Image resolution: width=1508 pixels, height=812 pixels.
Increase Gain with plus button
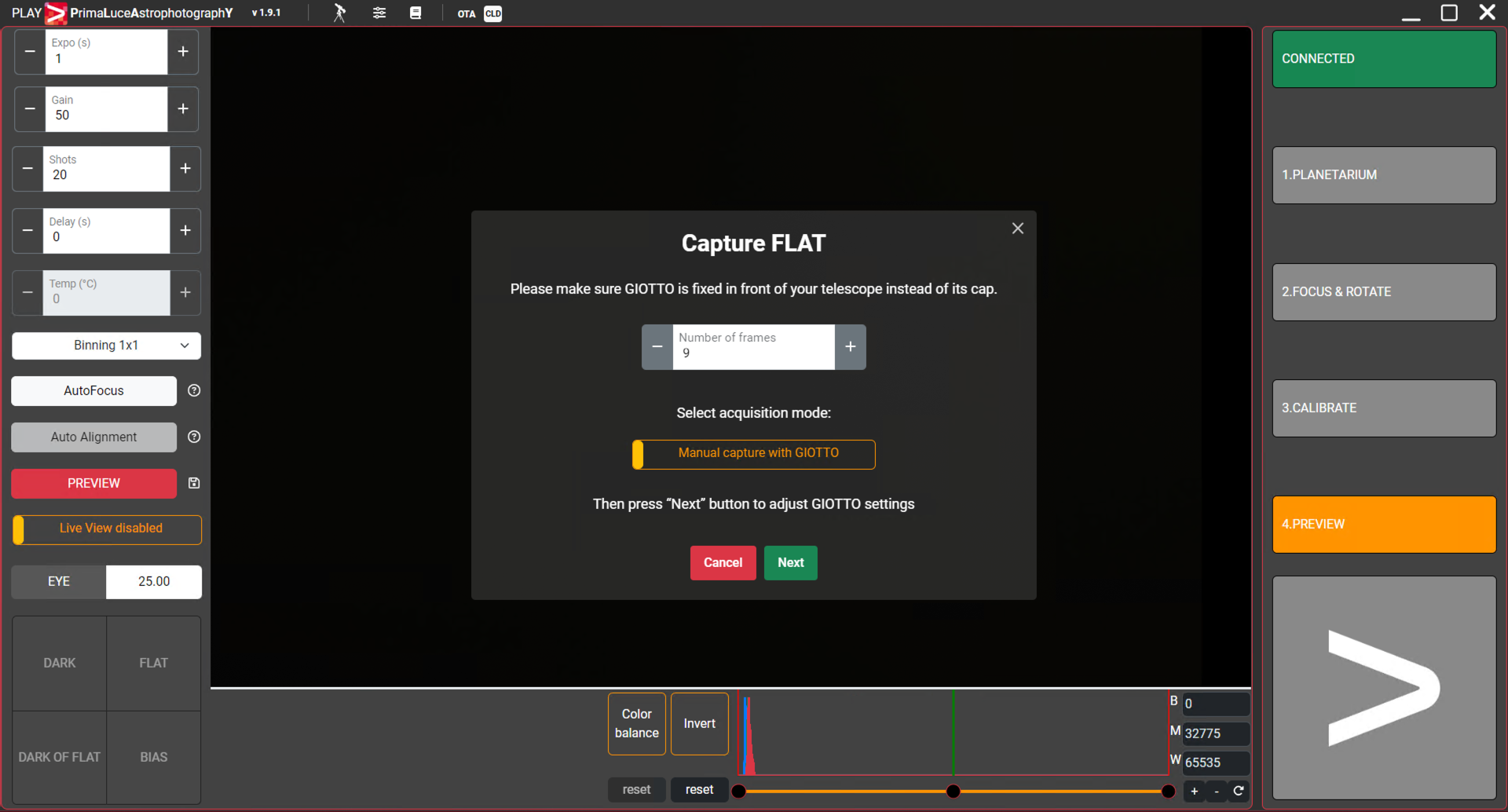[x=183, y=109]
